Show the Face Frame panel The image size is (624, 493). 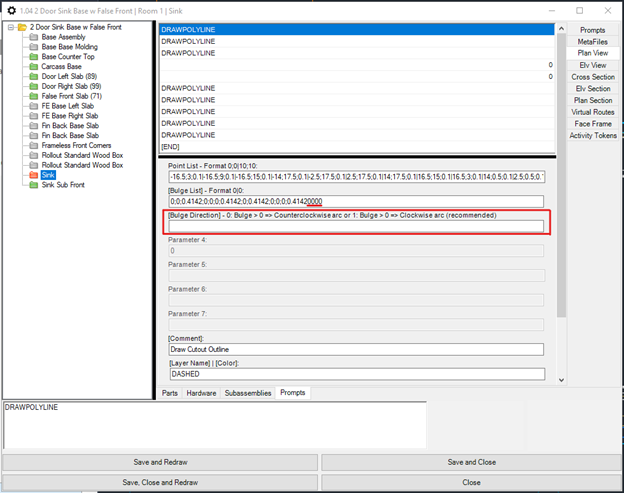(x=592, y=124)
